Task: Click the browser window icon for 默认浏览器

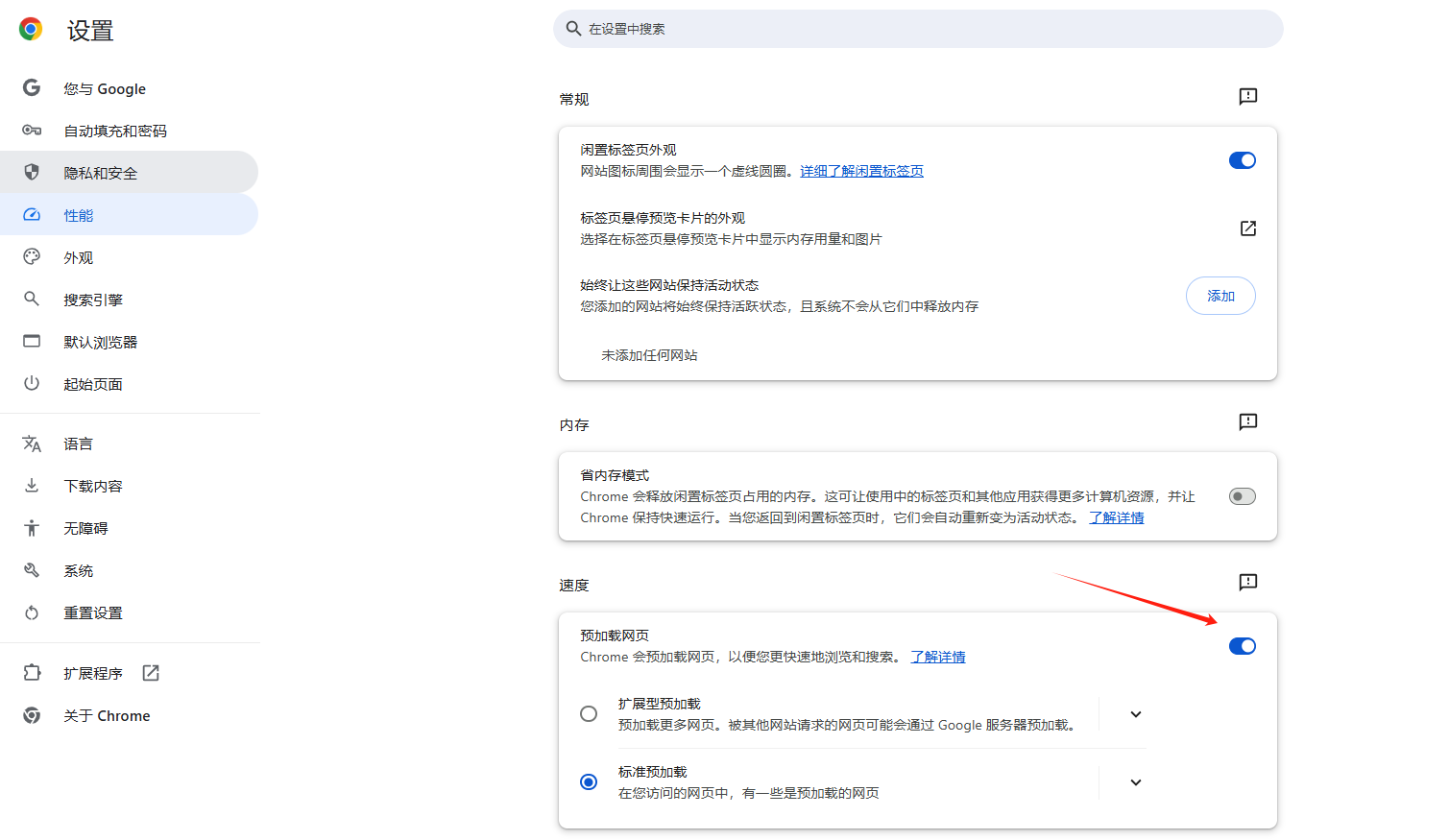Action: pyautogui.click(x=32, y=342)
